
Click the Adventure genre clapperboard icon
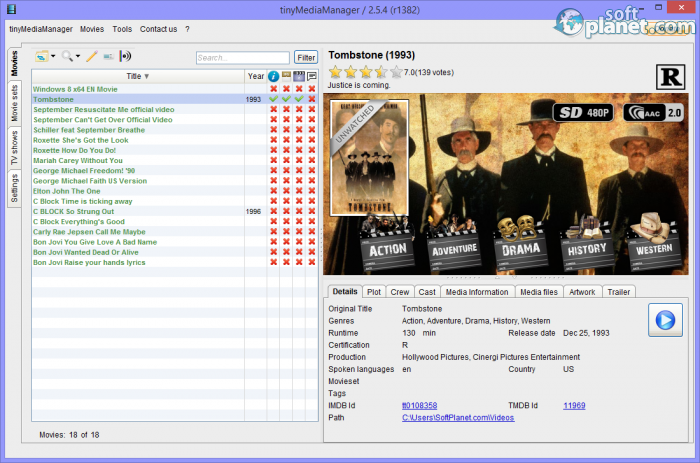coord(454,244)
